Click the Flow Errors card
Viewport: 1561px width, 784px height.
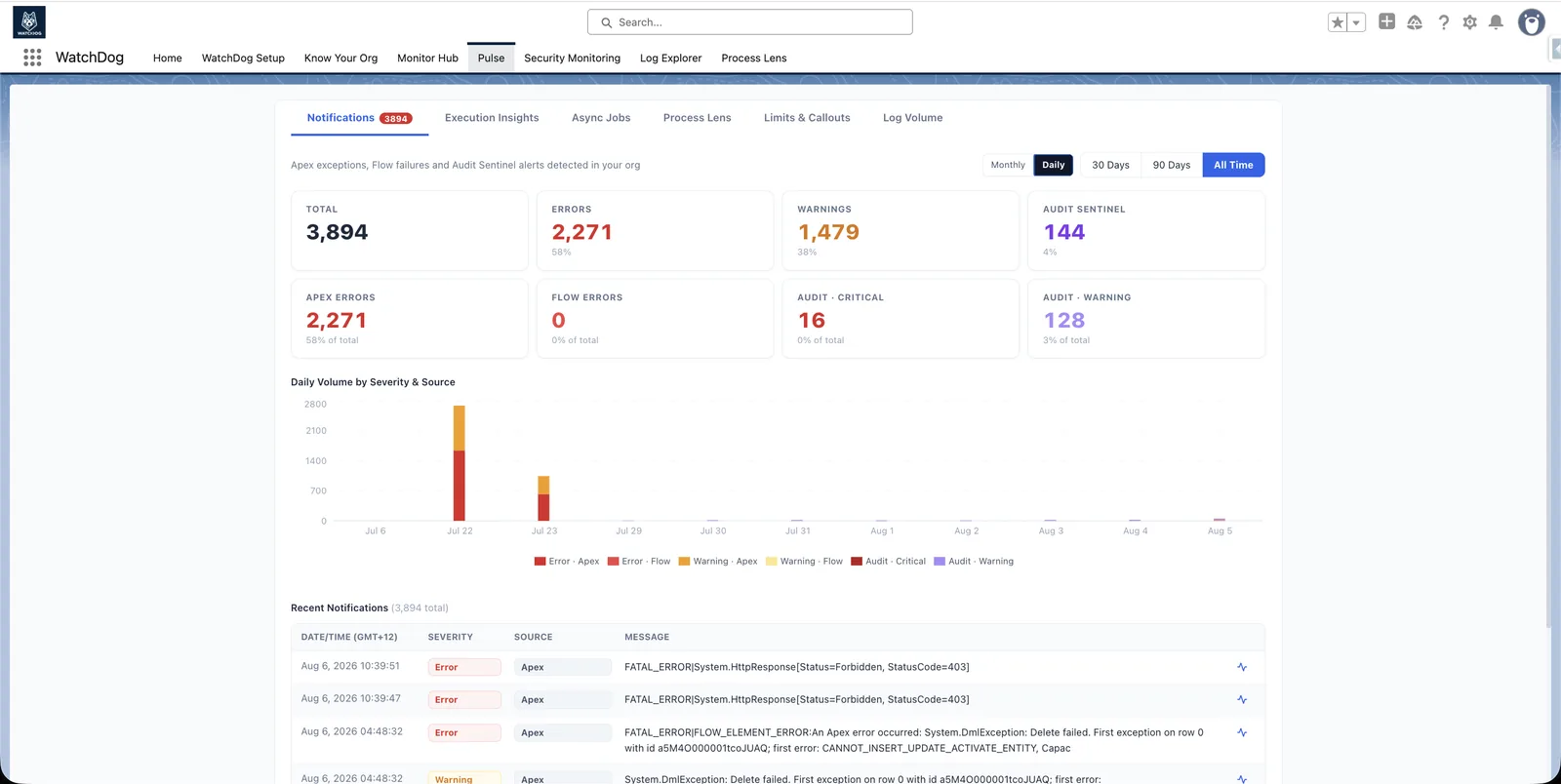pos(655,319)
